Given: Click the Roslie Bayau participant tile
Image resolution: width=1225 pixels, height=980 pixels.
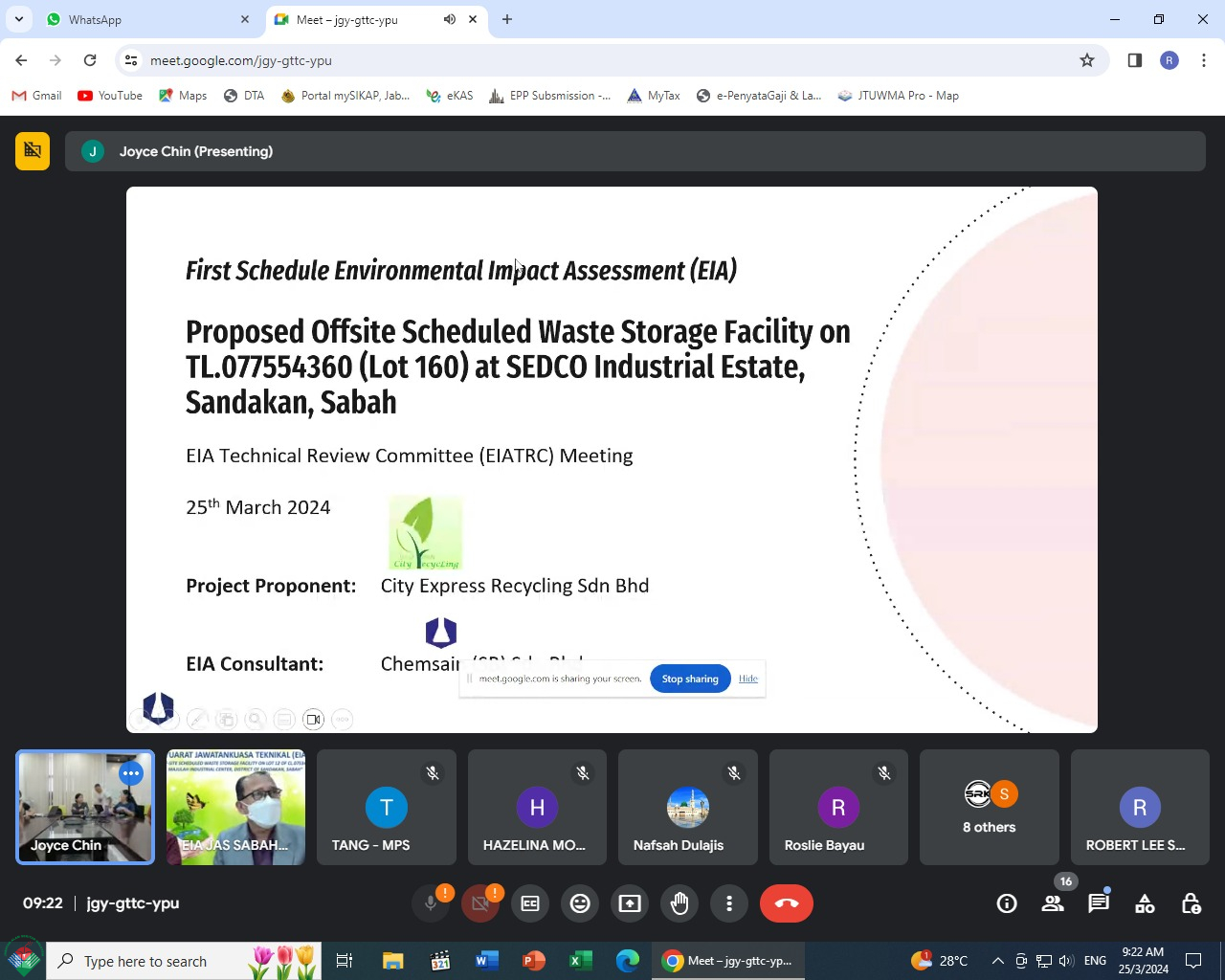Looking at the screenshot, I should [838, 807].
